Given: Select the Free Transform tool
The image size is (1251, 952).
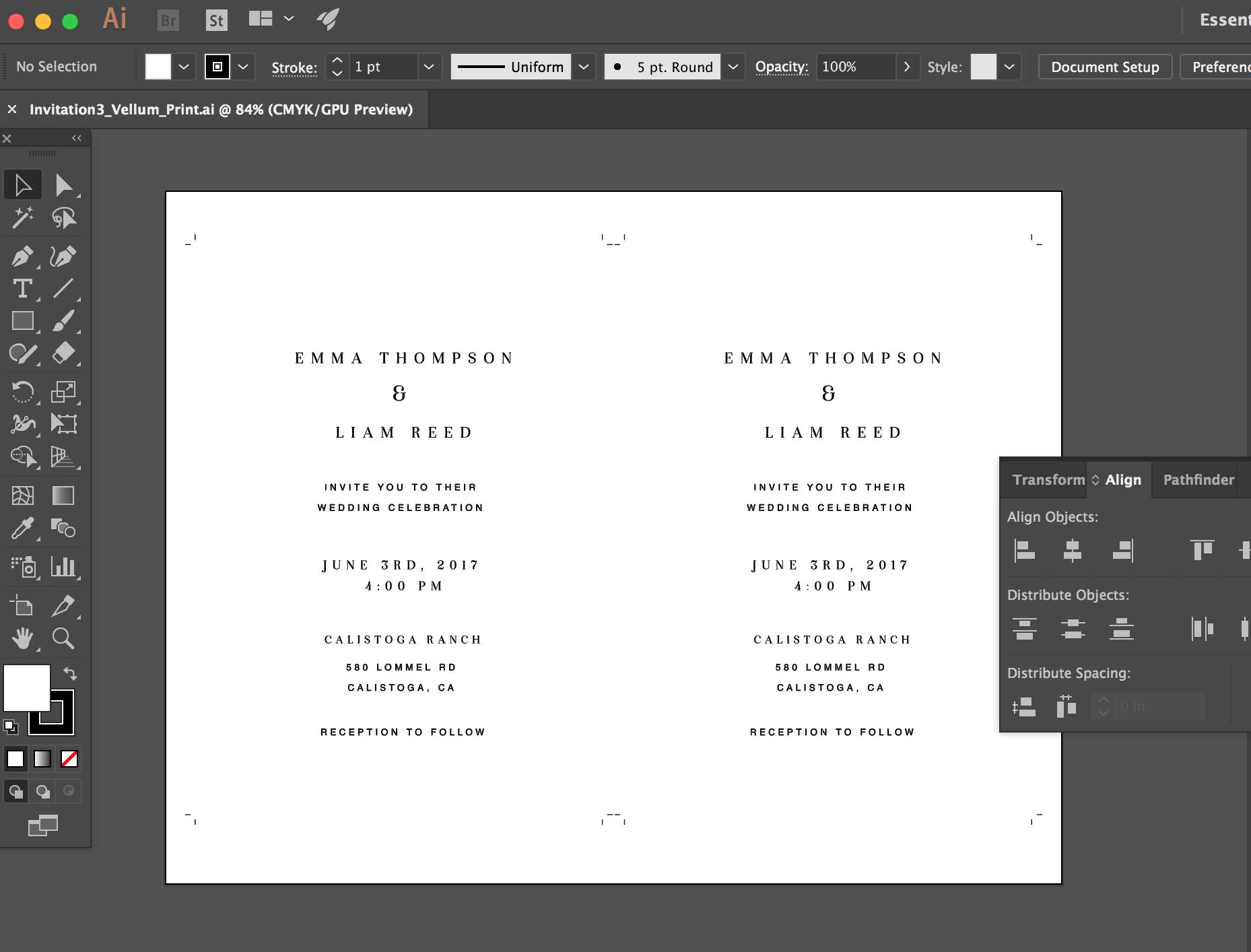Looking at the screenshot, I should [x=64, y=423].
